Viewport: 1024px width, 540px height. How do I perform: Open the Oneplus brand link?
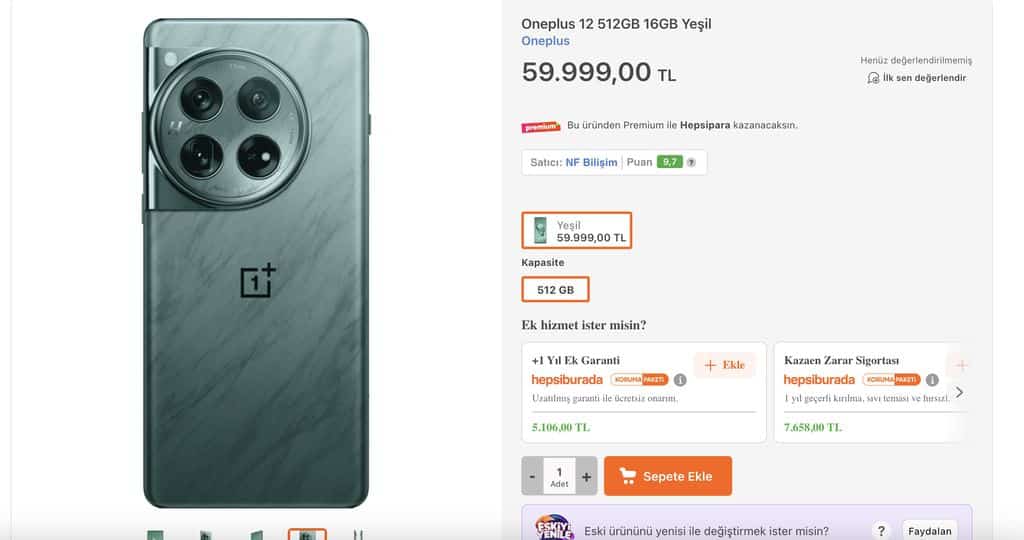coord(545,41)
